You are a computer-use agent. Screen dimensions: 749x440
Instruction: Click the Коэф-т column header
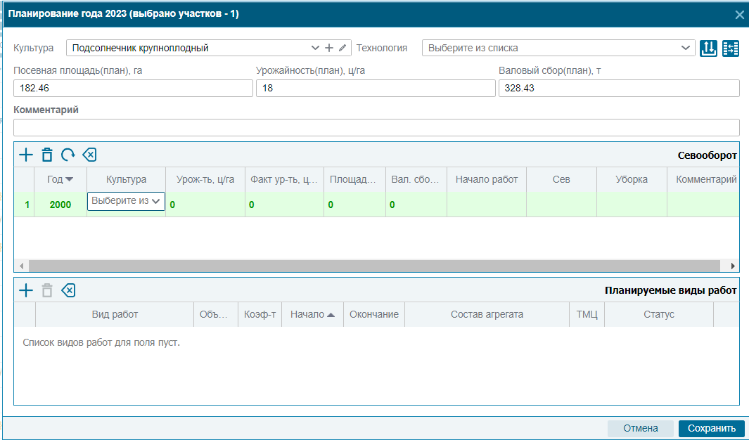pos(260,314)
